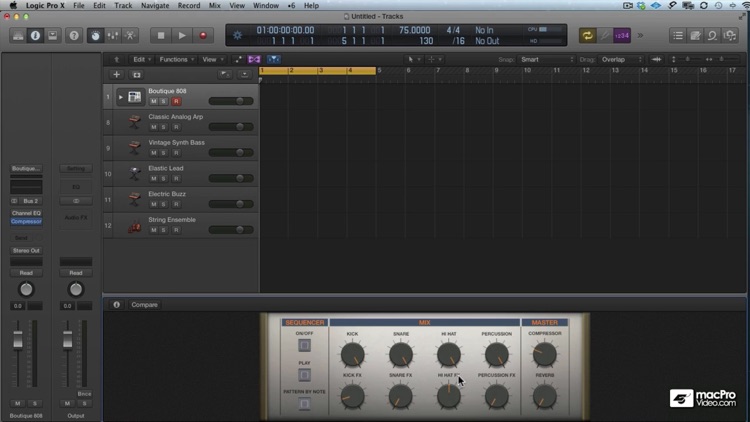Viewport: 750px width, 422px height.
Task: Toggle the count-in 1234 button
Action: tap(622, 35)
